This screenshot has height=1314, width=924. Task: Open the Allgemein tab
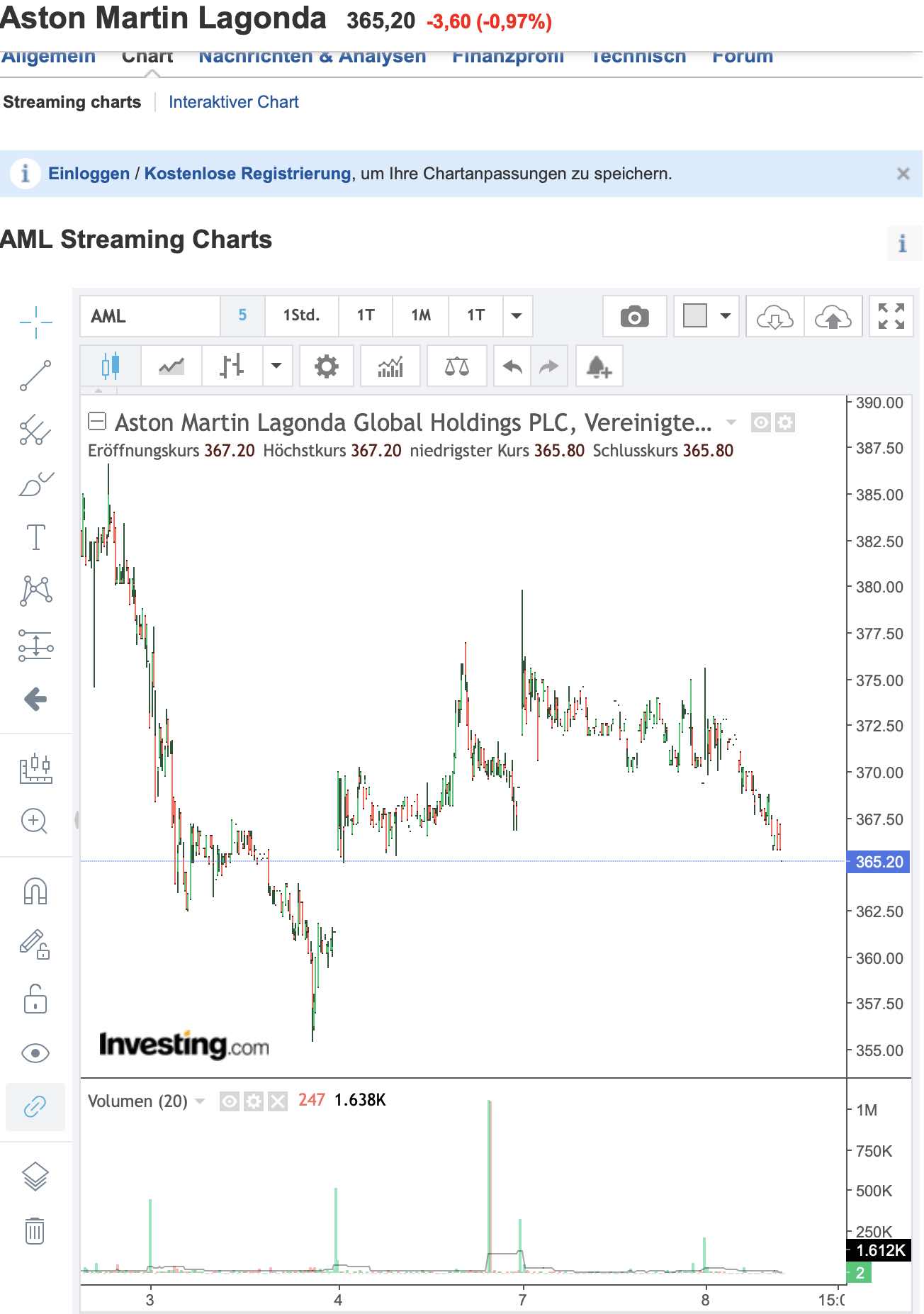(x=48, y=57)
